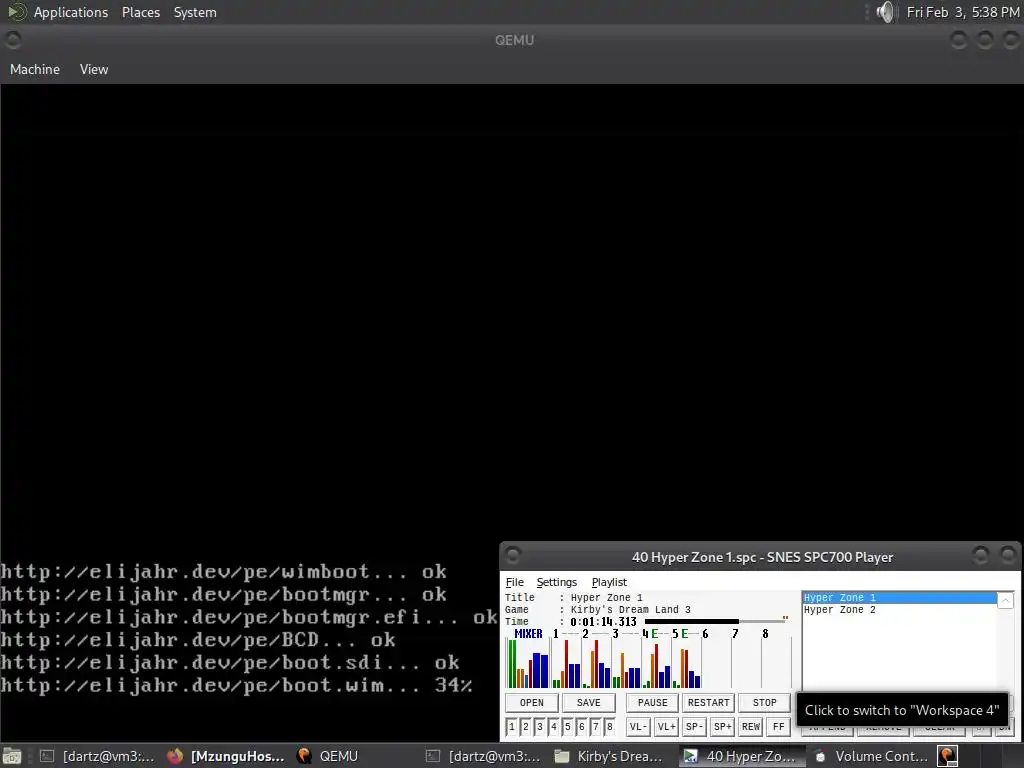The image size is (1024, 768).
Task: Click the MIXER level meter
Action: coord(528,663)
